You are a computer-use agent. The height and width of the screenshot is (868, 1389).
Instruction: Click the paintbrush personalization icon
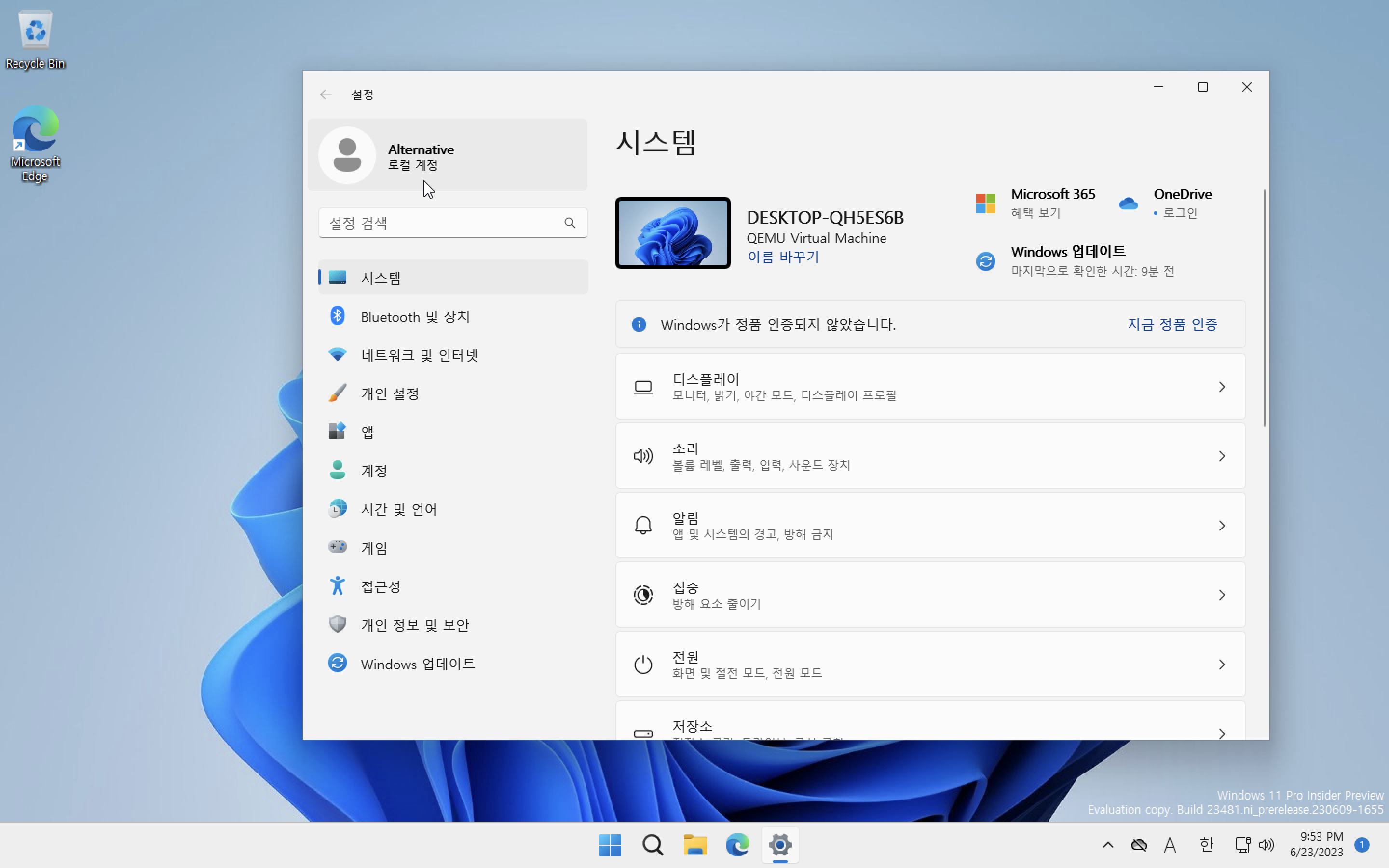337,393
